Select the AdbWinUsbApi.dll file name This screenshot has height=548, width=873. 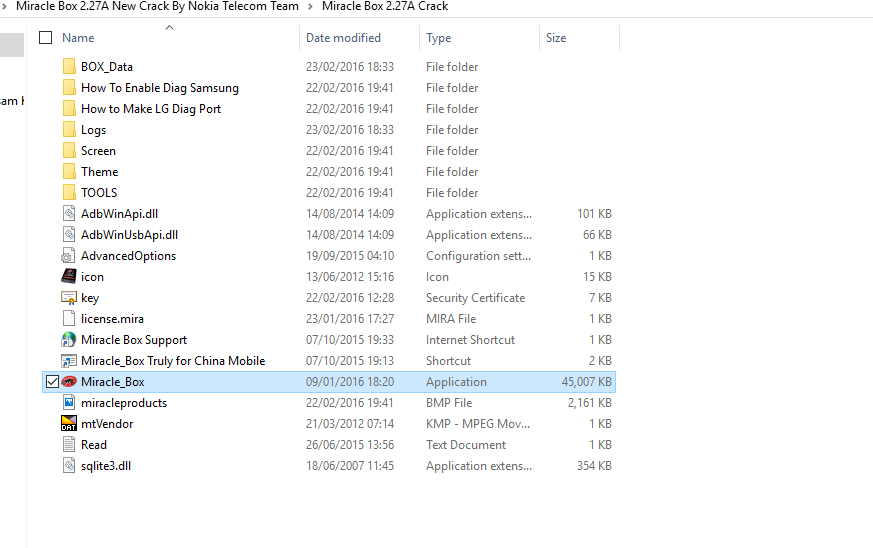pos(129,235)
